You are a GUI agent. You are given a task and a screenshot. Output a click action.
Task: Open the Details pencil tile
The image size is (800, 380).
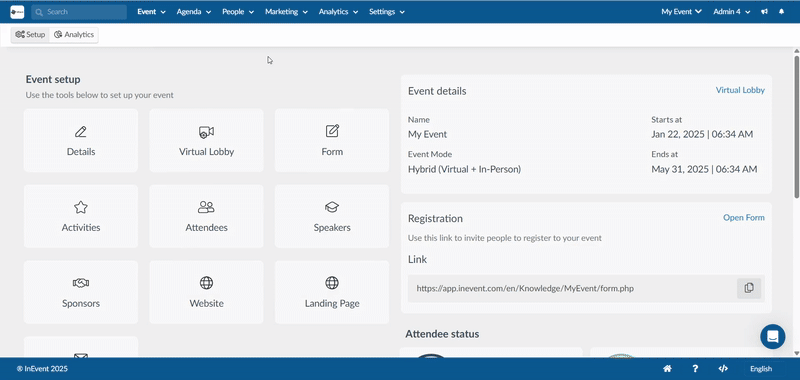coord(81,140)
